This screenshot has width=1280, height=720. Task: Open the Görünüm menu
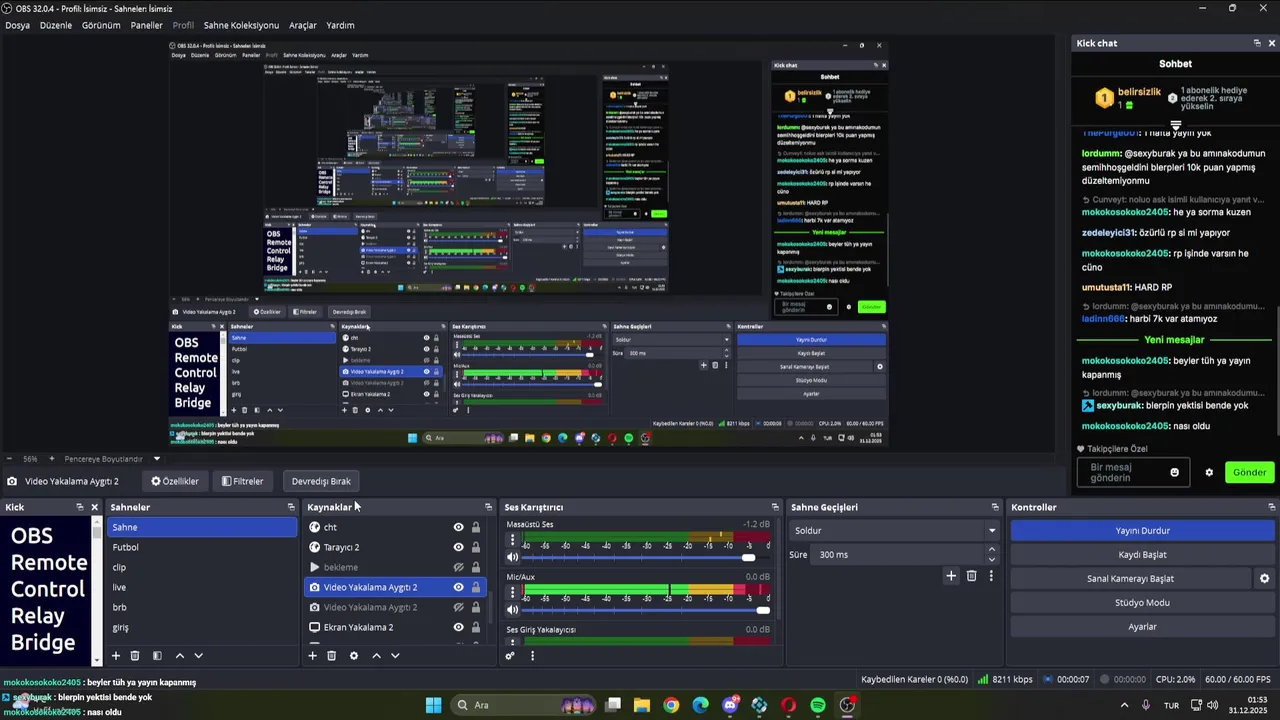(101, 25)
